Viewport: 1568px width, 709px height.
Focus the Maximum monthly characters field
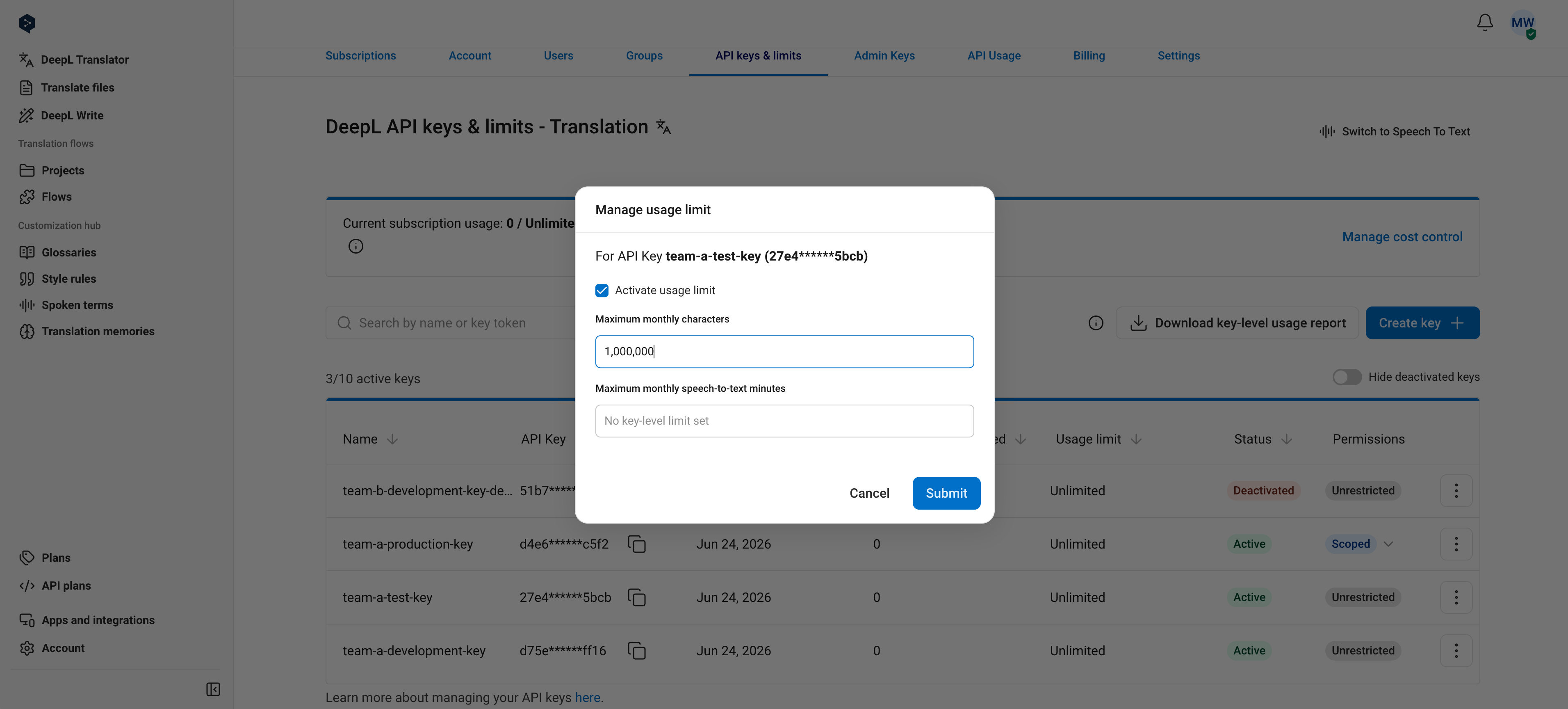[784, 352]
